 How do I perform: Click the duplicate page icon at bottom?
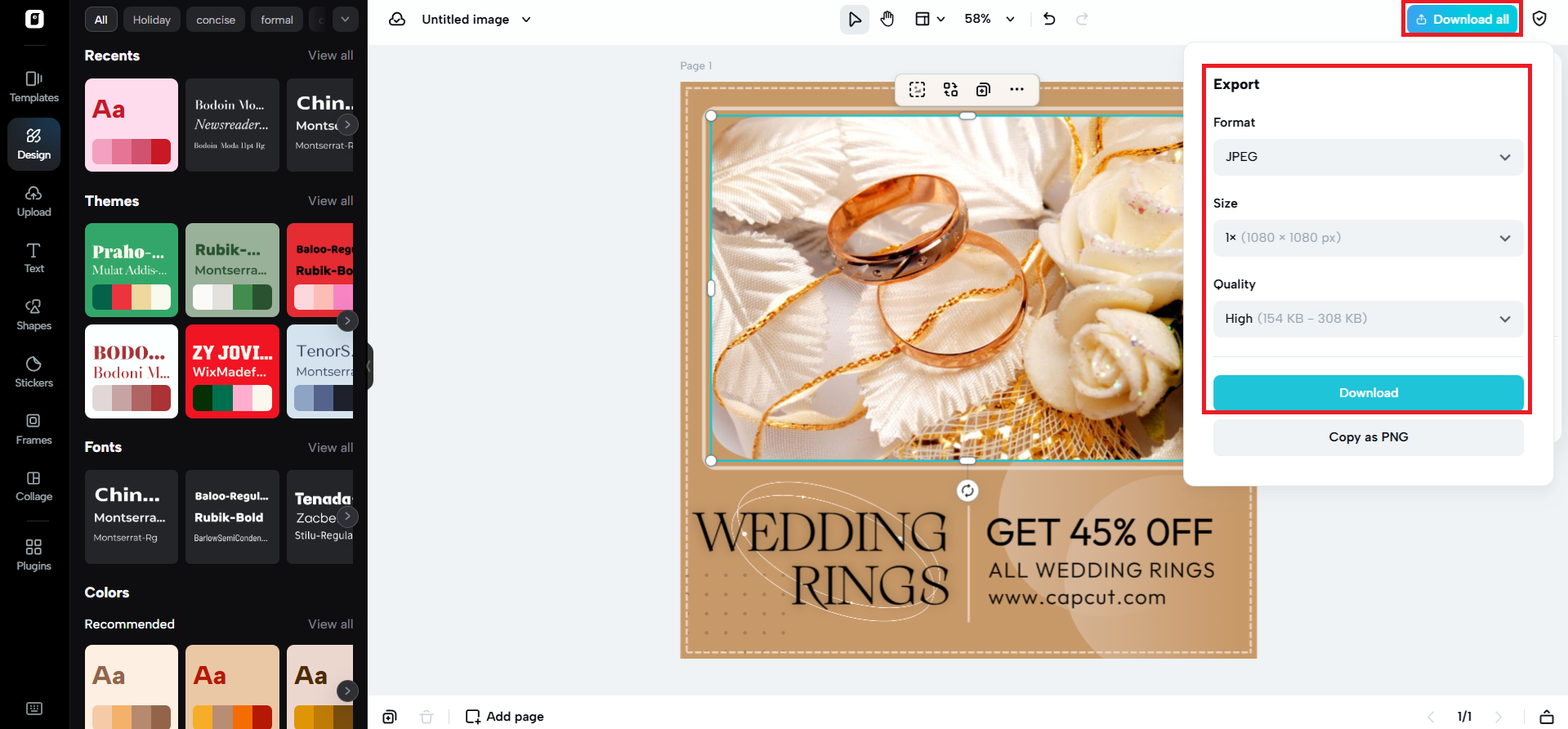(390, 717)
